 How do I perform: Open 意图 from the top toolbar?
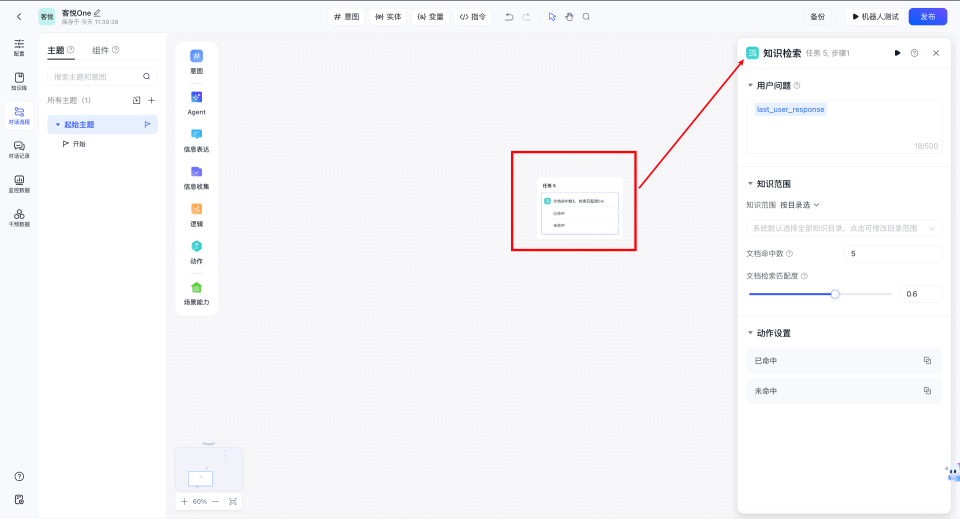[347, 17]
